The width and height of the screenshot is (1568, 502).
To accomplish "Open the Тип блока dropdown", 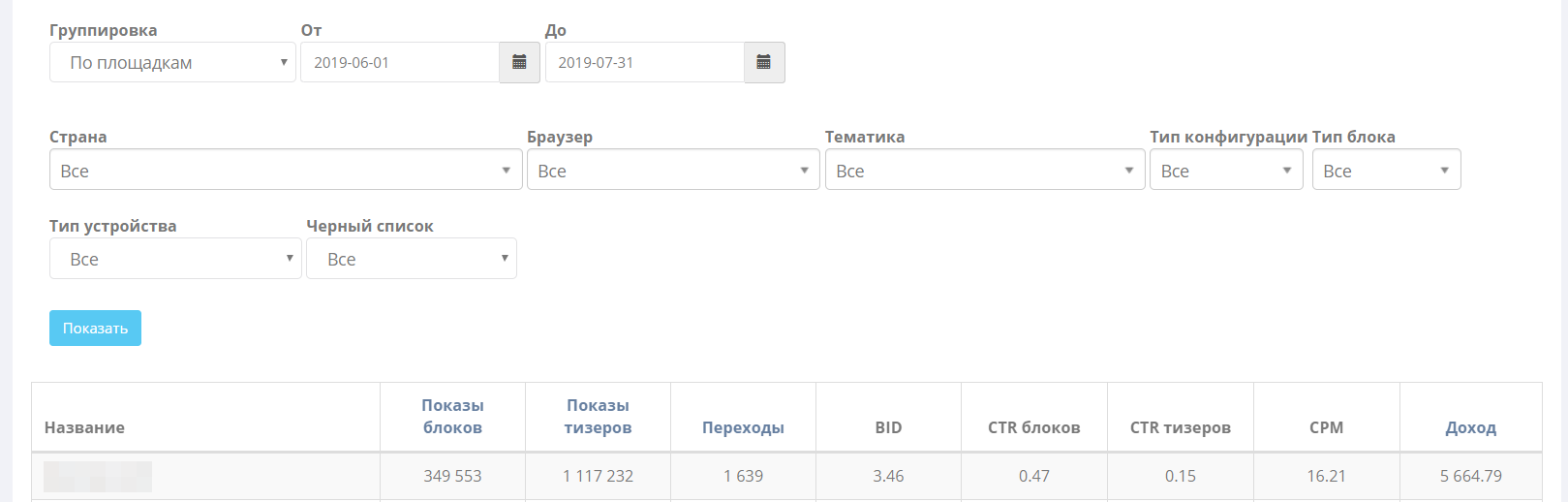I will [x=1386, y=171].
